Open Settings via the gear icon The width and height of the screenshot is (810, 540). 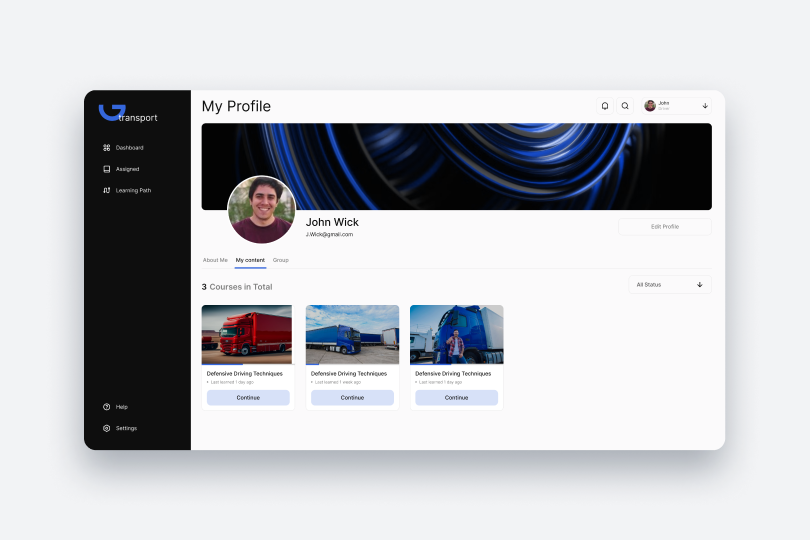pyautogui.click(x=106, y=428)
